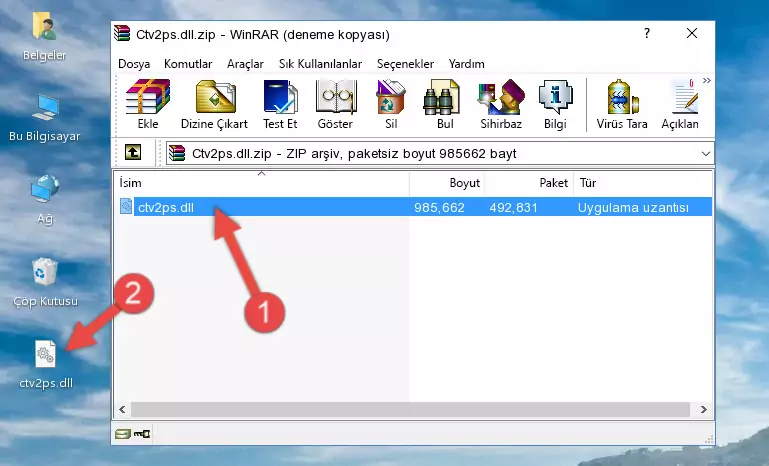This screenshot has height=466, width=769.
Task: Sort files by Paket column
Action: (x=529, y=182)
